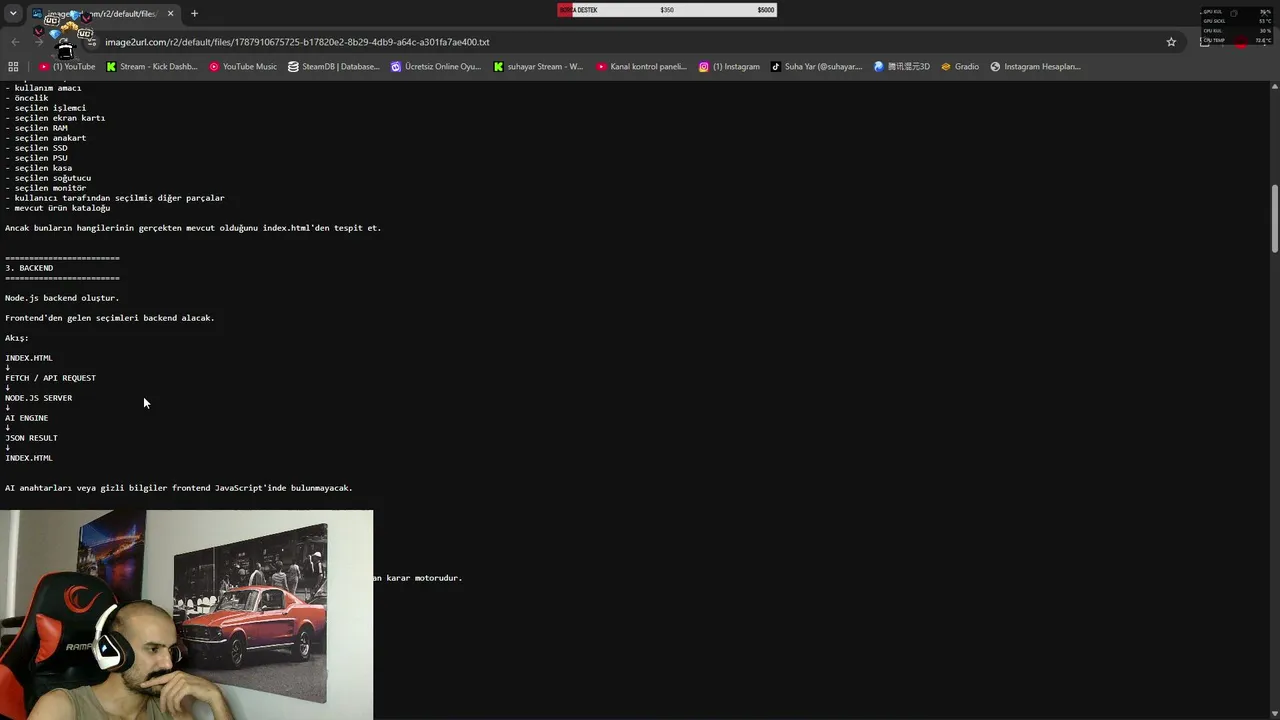The width and height of the screenshot is (1280, 720).
Task: Click the line "- seçilen RAM"
Action: click(36, 128)
